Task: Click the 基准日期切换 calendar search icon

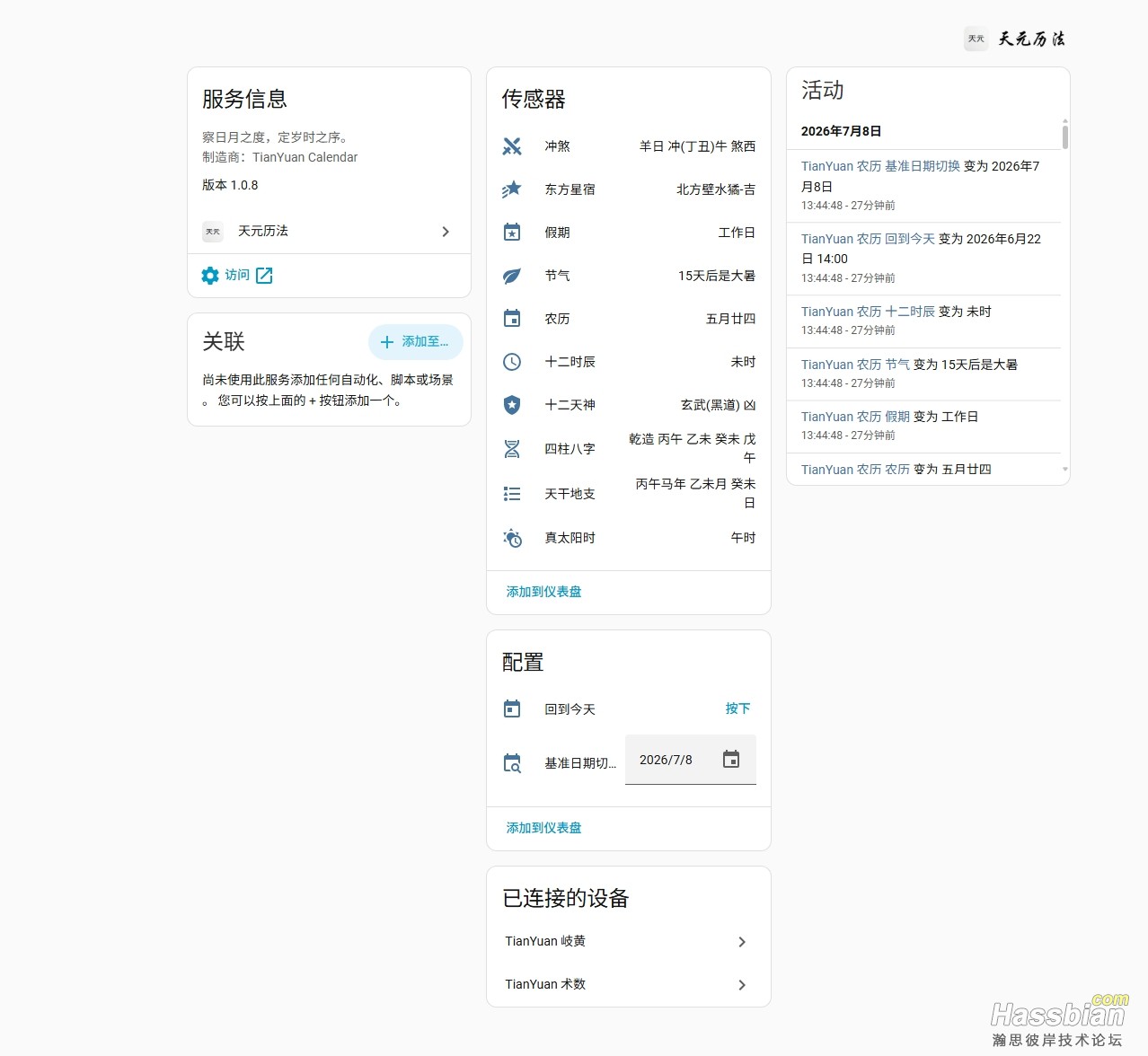Action: [x=512, y=763]
